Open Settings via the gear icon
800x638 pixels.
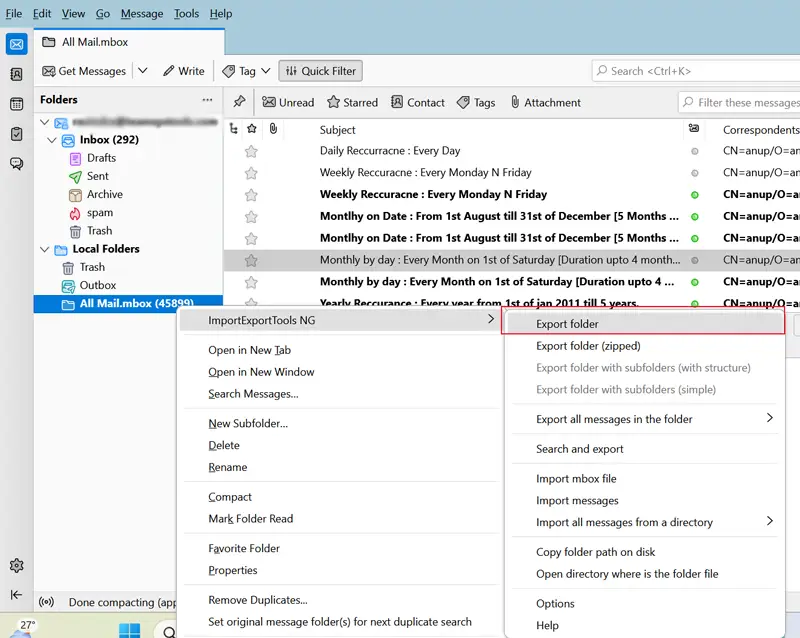pyautogui.click(x=16, y=566)
